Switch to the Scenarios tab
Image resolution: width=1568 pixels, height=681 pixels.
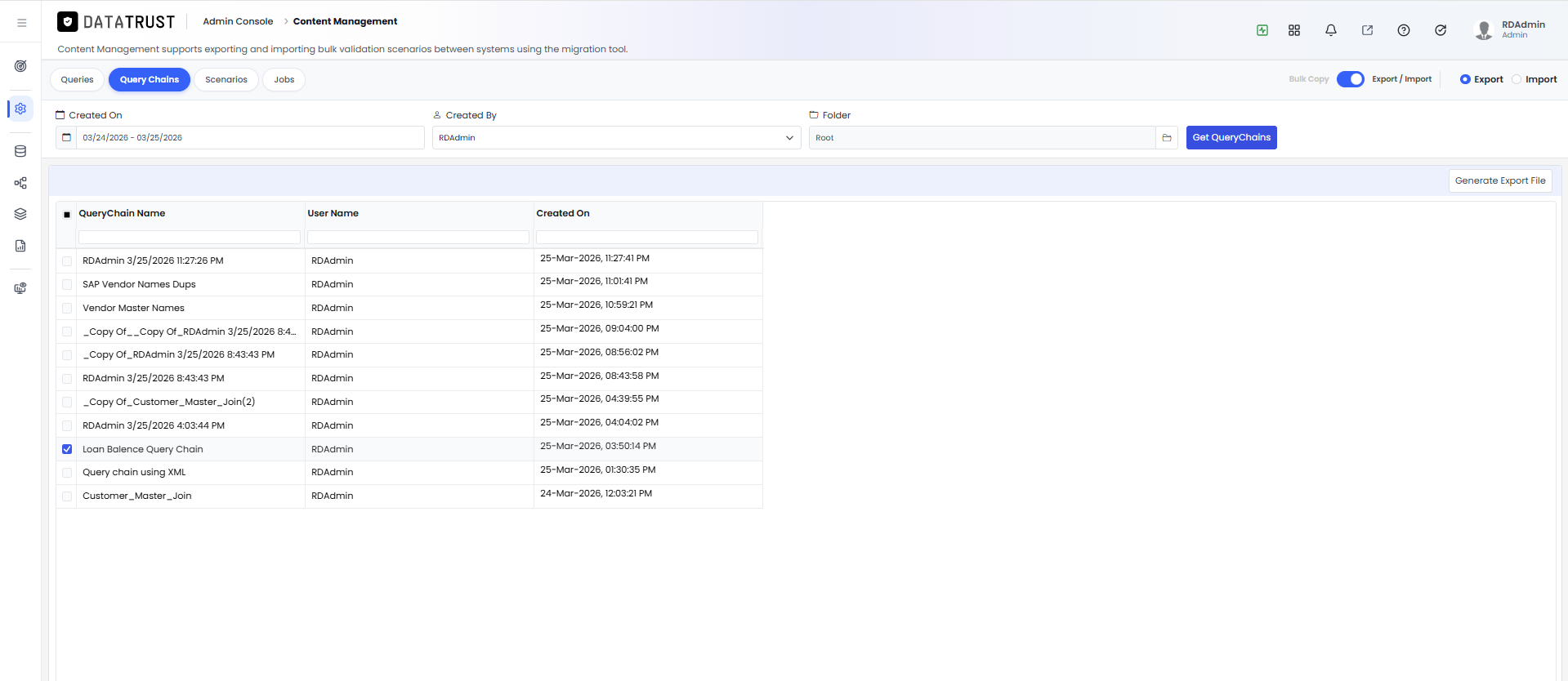click(226, 79)
